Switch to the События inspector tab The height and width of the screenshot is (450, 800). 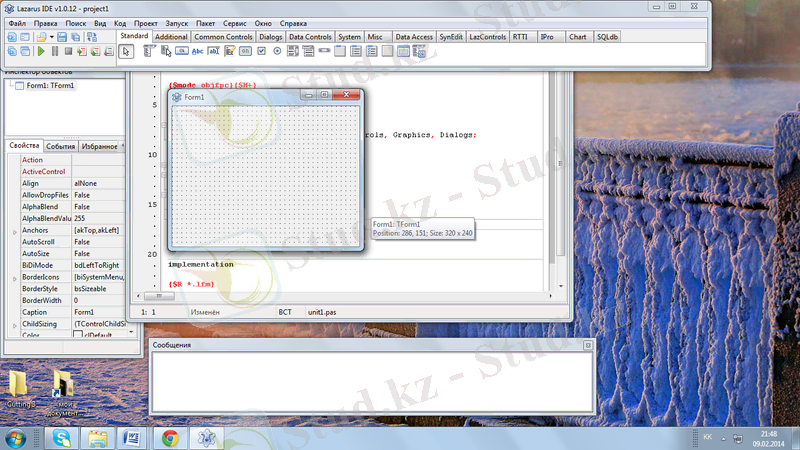(x=60, y=146)
